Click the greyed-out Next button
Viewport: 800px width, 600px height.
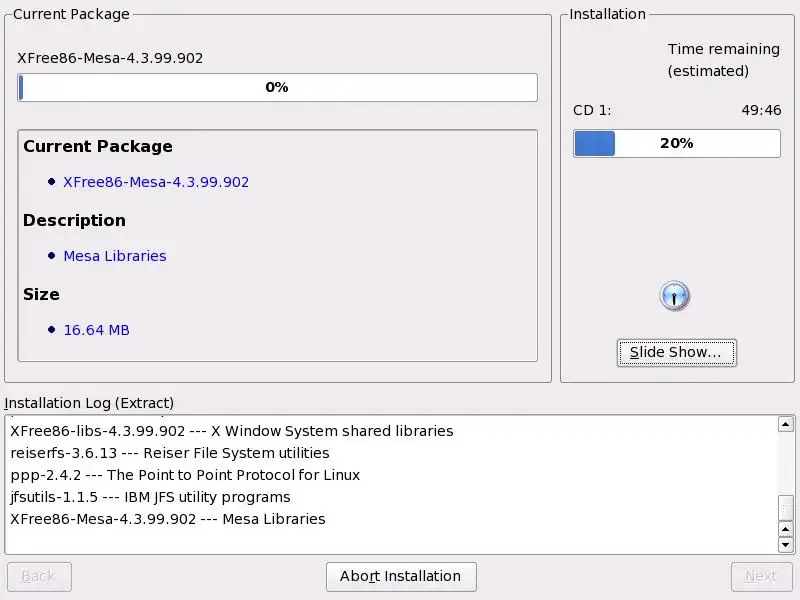761,577
